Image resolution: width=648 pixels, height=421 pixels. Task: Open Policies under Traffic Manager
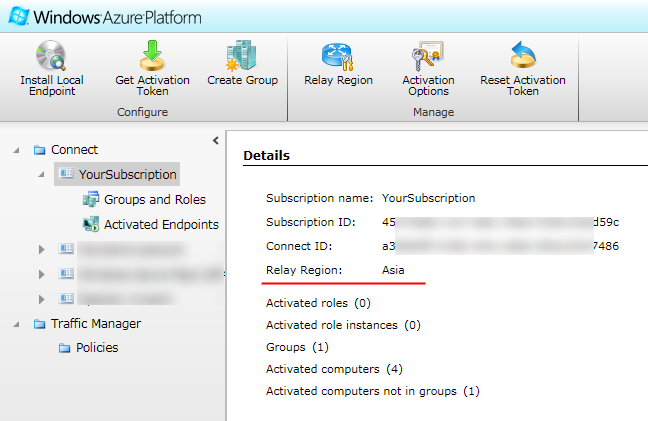97,348
